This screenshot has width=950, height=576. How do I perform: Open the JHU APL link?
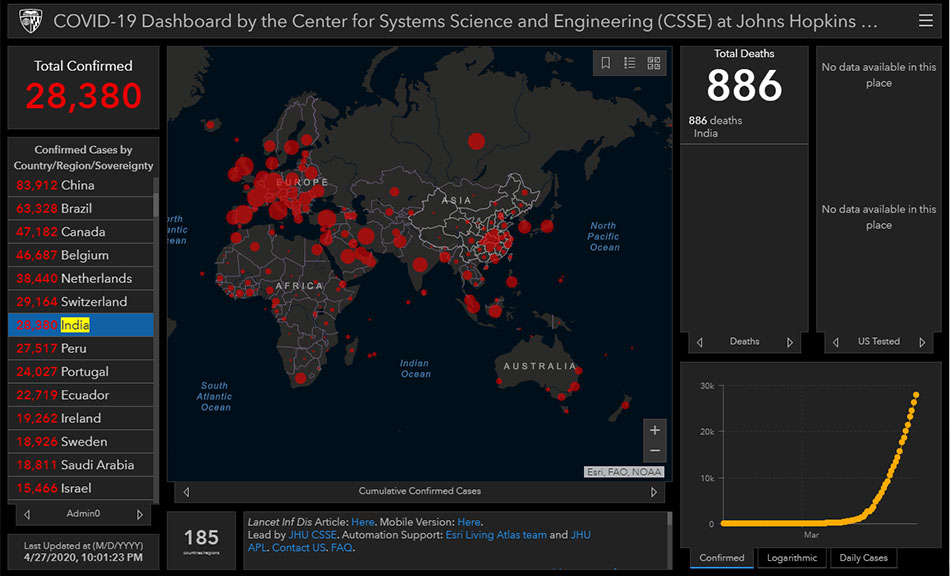[579, 535]
